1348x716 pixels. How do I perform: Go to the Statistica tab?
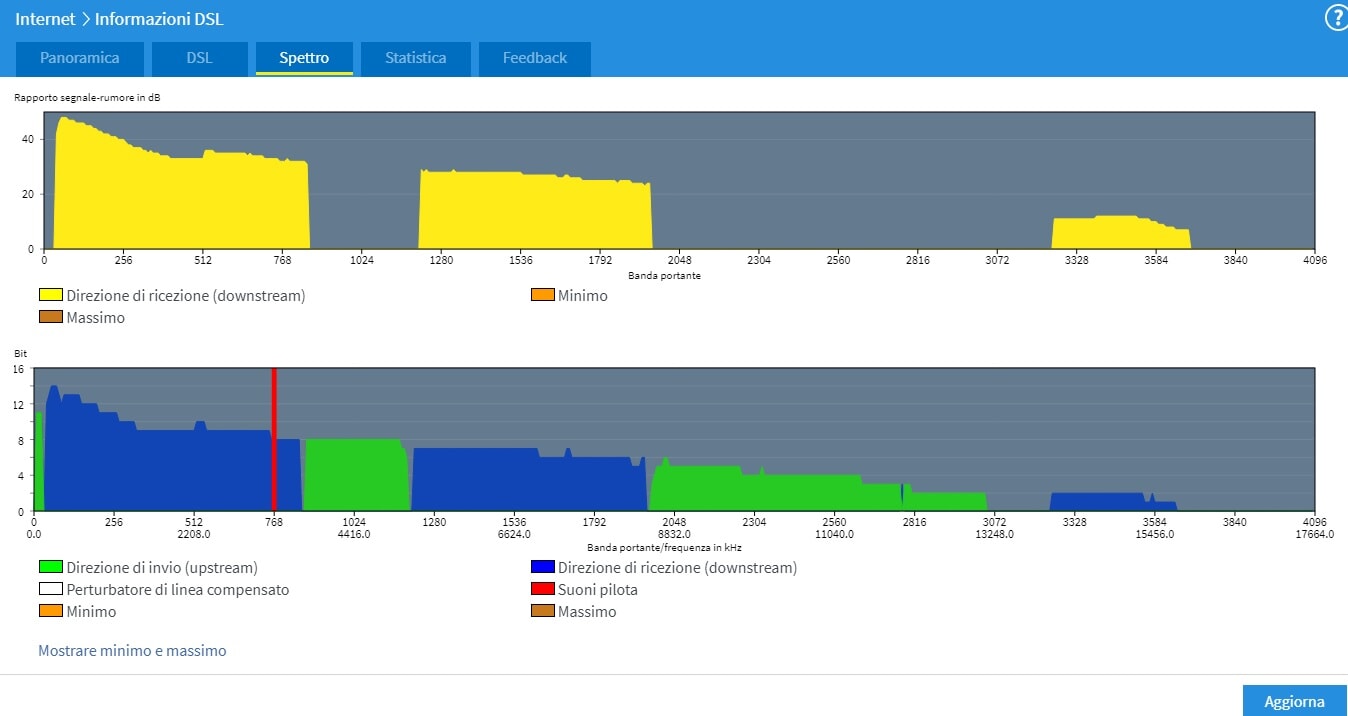click(x=416, y=58)
